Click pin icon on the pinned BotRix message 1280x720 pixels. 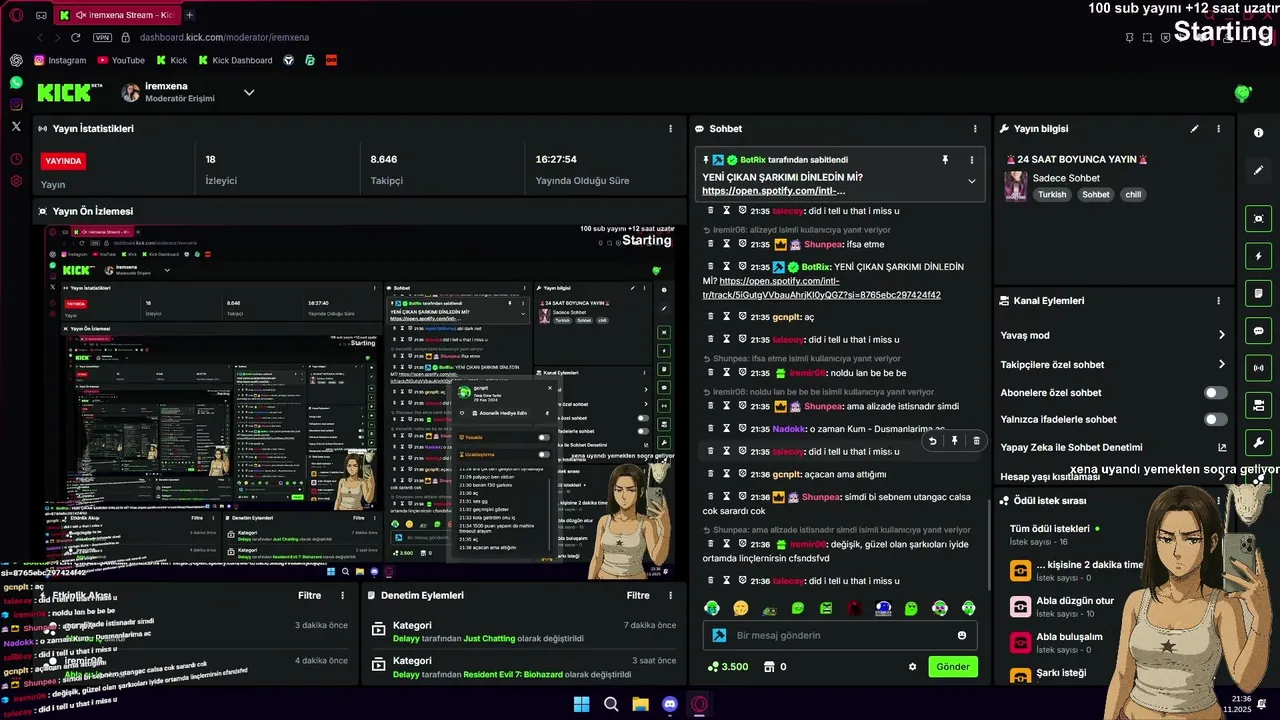coord(945,160)
